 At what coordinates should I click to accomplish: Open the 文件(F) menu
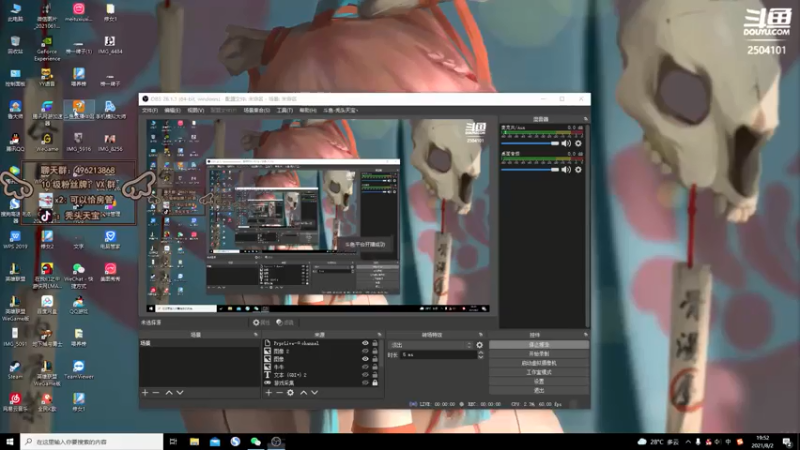[149, 110]
